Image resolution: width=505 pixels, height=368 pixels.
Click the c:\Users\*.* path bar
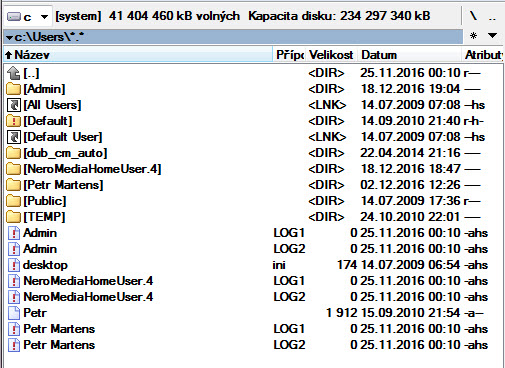233,37
